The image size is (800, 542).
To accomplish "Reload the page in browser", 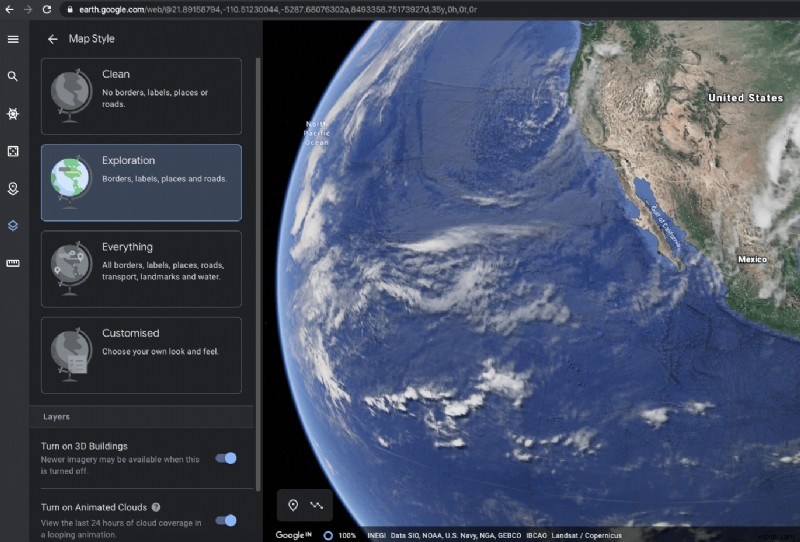I will tap(46, 9).
